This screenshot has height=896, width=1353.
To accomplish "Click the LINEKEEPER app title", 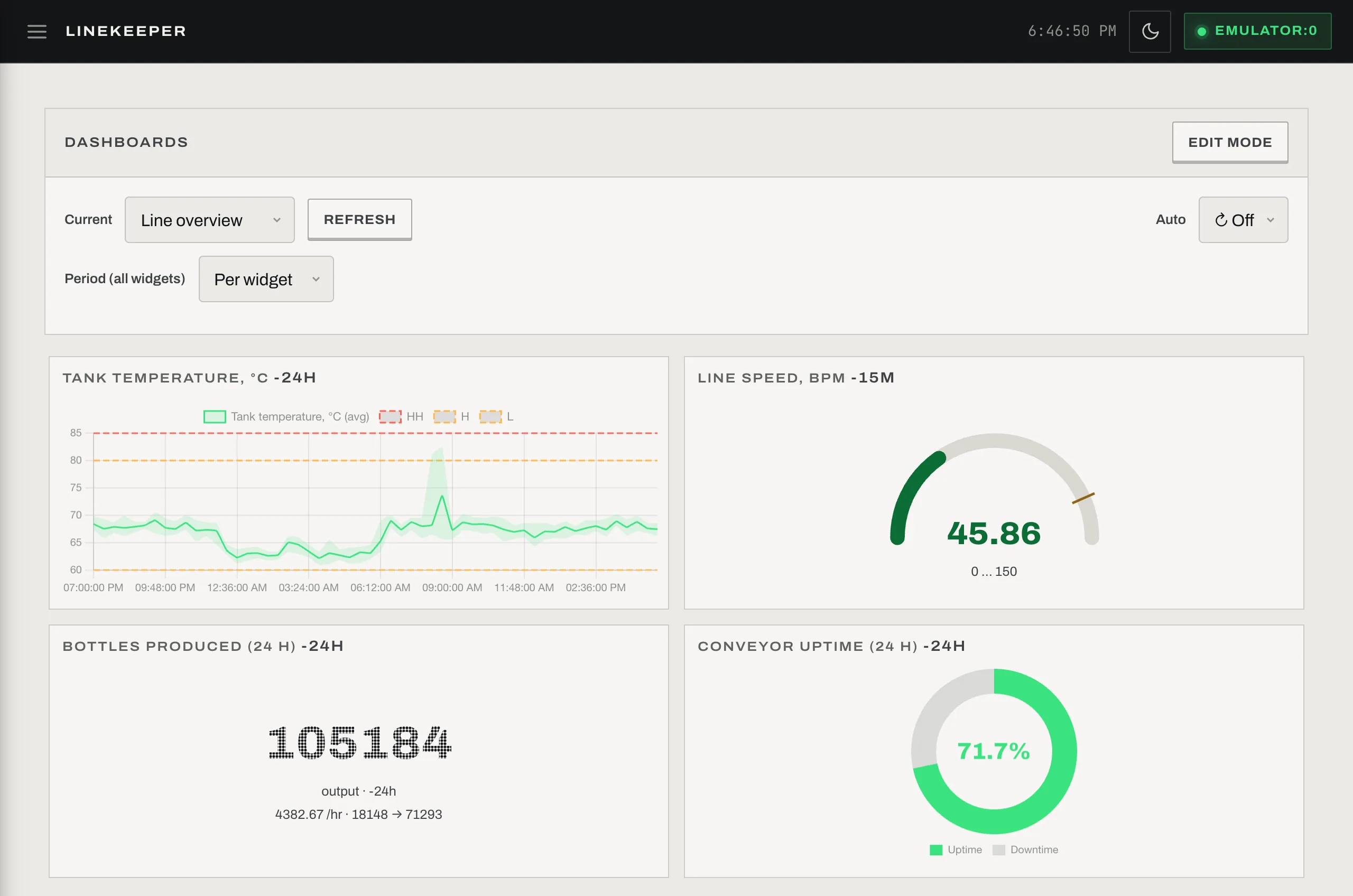I will coord(126,31).
